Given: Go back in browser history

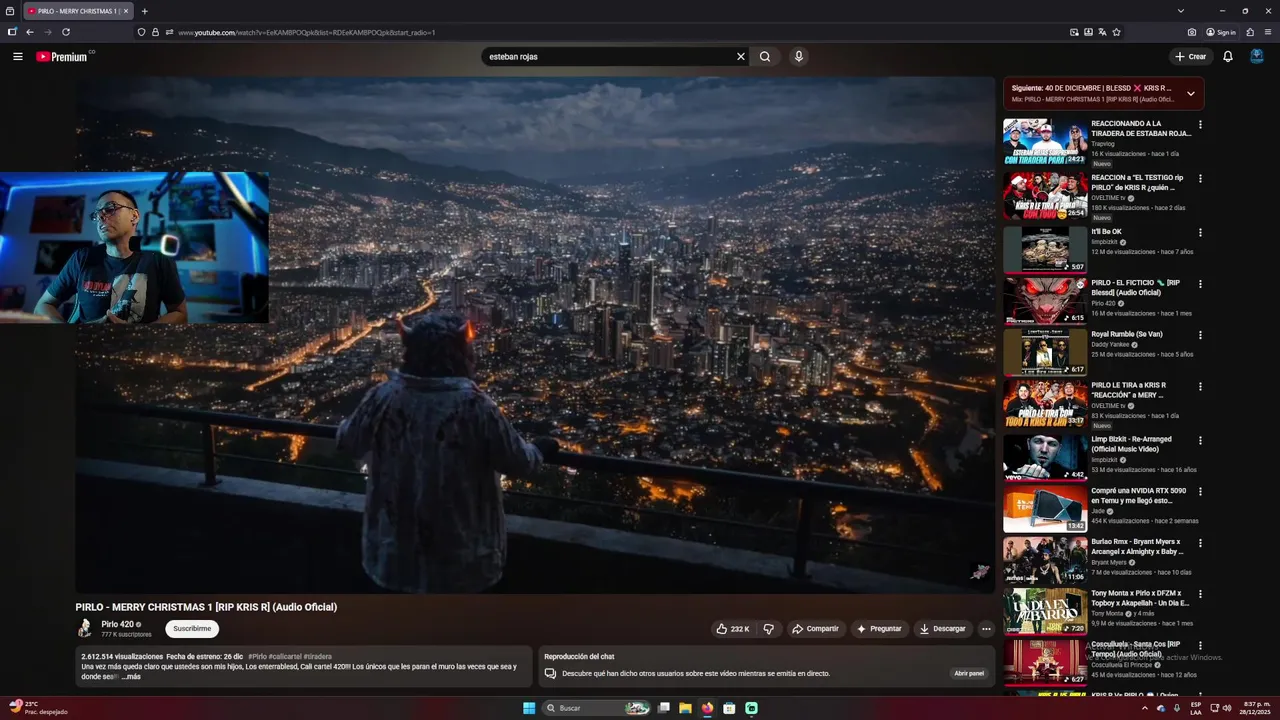Looking at the screenshot, I should click(x=30, y=32).
